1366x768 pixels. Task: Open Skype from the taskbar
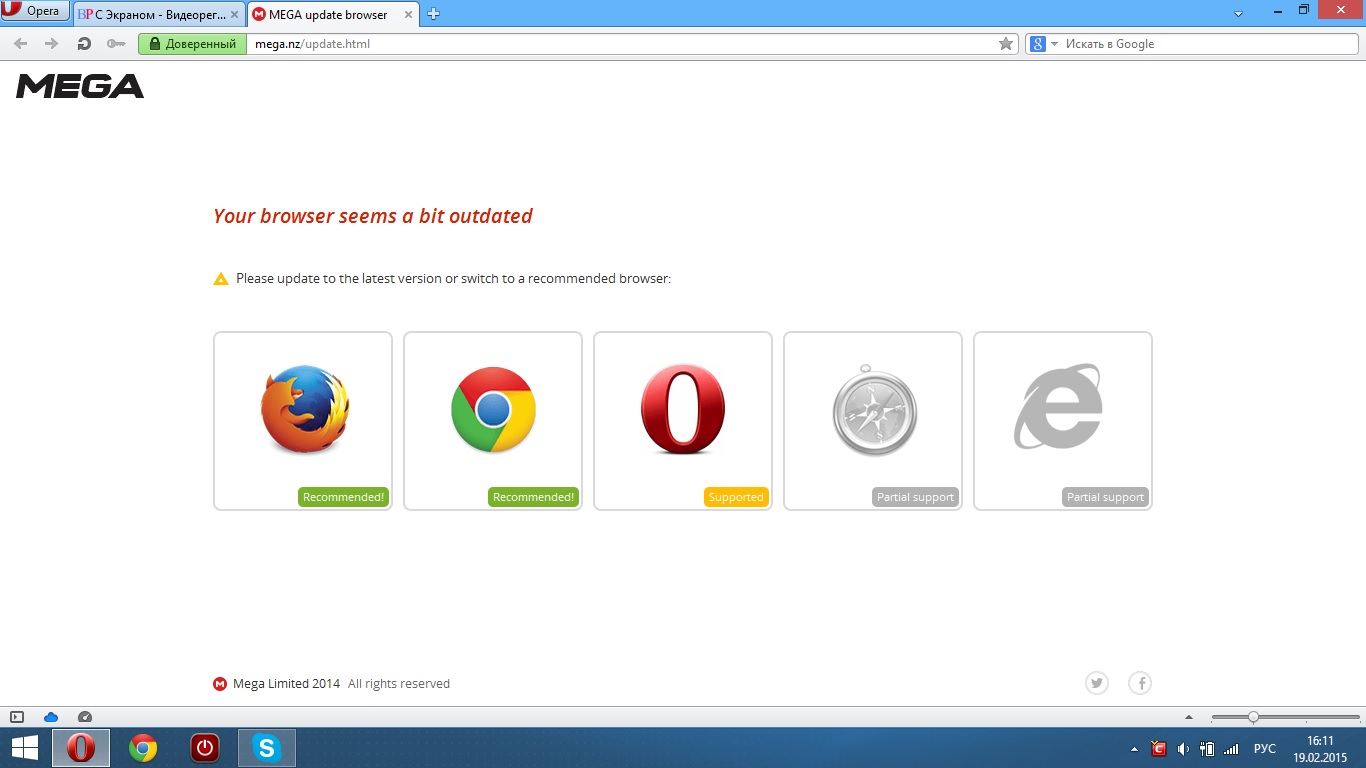267,748
